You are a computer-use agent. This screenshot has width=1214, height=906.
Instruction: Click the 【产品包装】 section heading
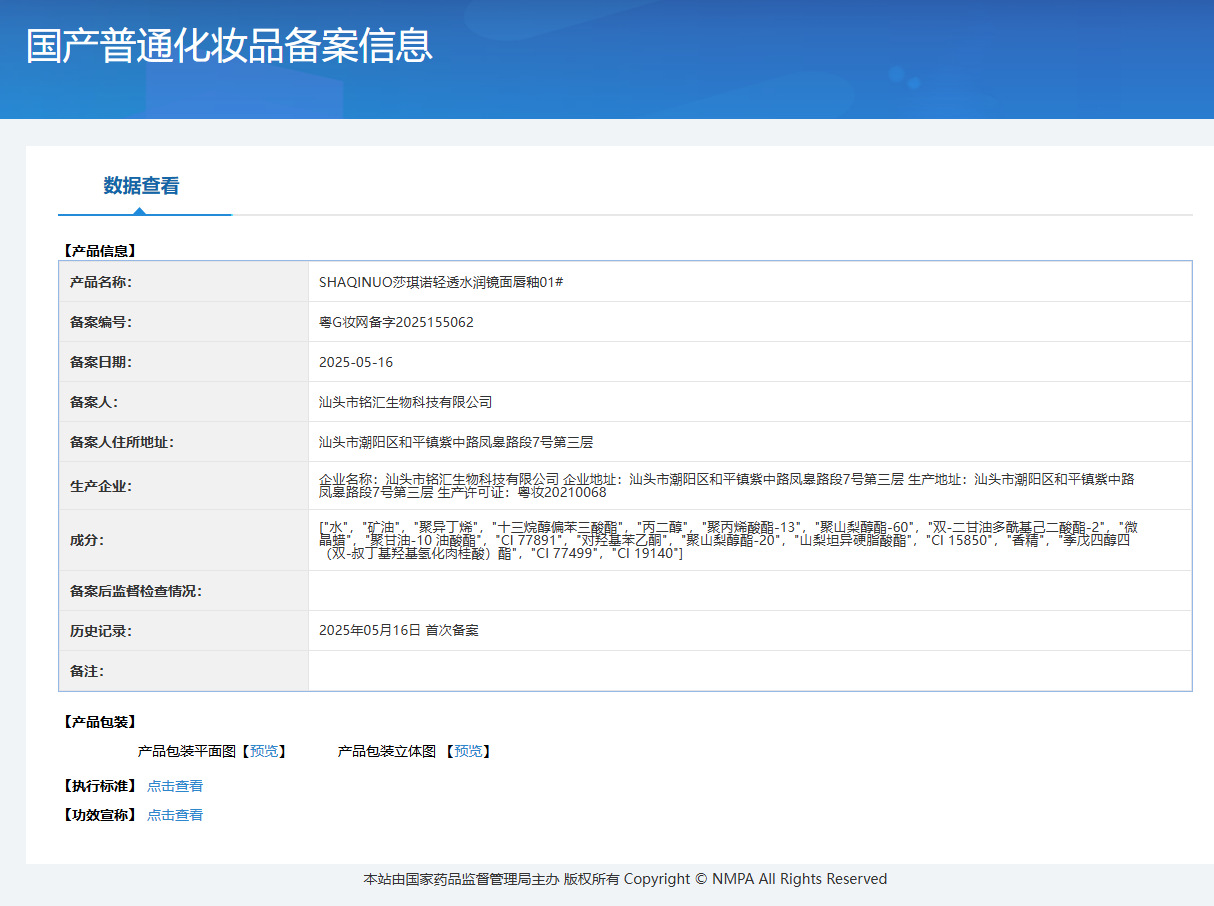[x=99, y=722]
